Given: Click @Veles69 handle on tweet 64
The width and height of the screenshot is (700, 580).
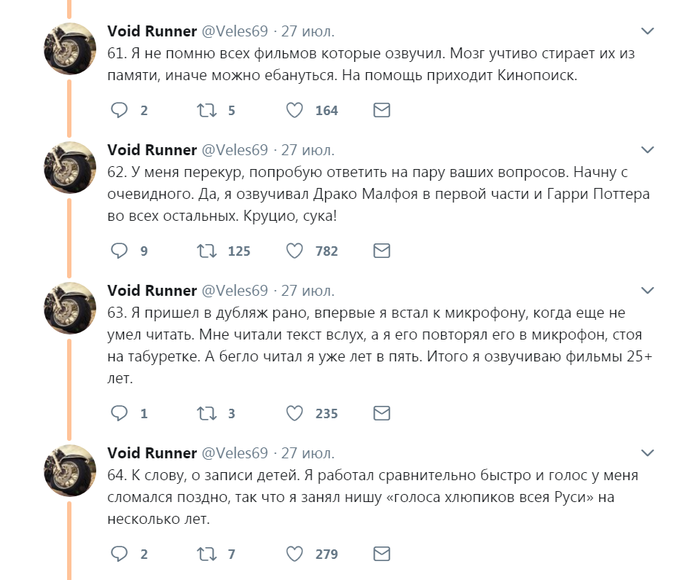Looking at the screenshot, I should [x=235, y=453].
